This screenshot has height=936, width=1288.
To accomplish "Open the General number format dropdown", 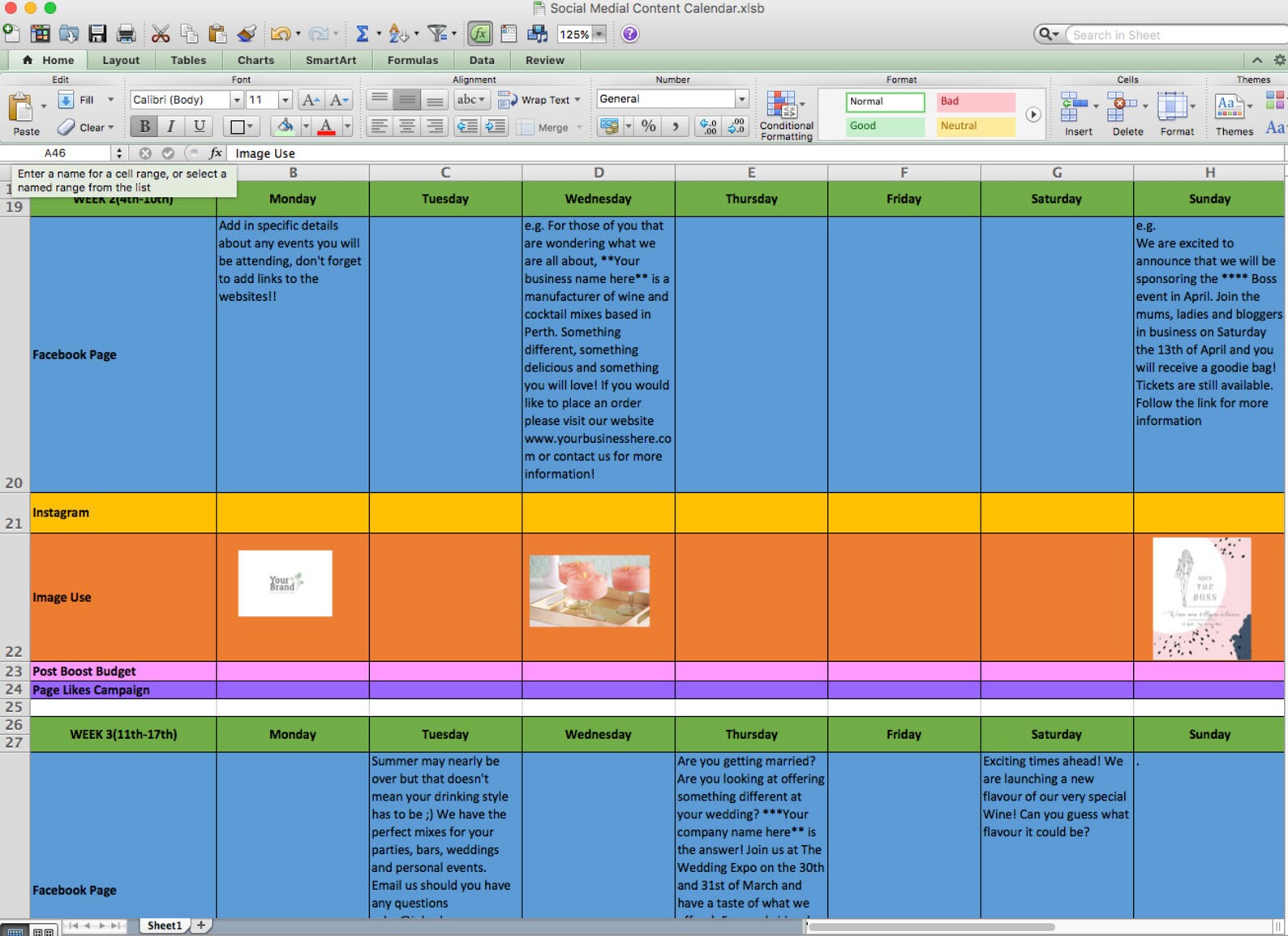I will tap(741, 99).
